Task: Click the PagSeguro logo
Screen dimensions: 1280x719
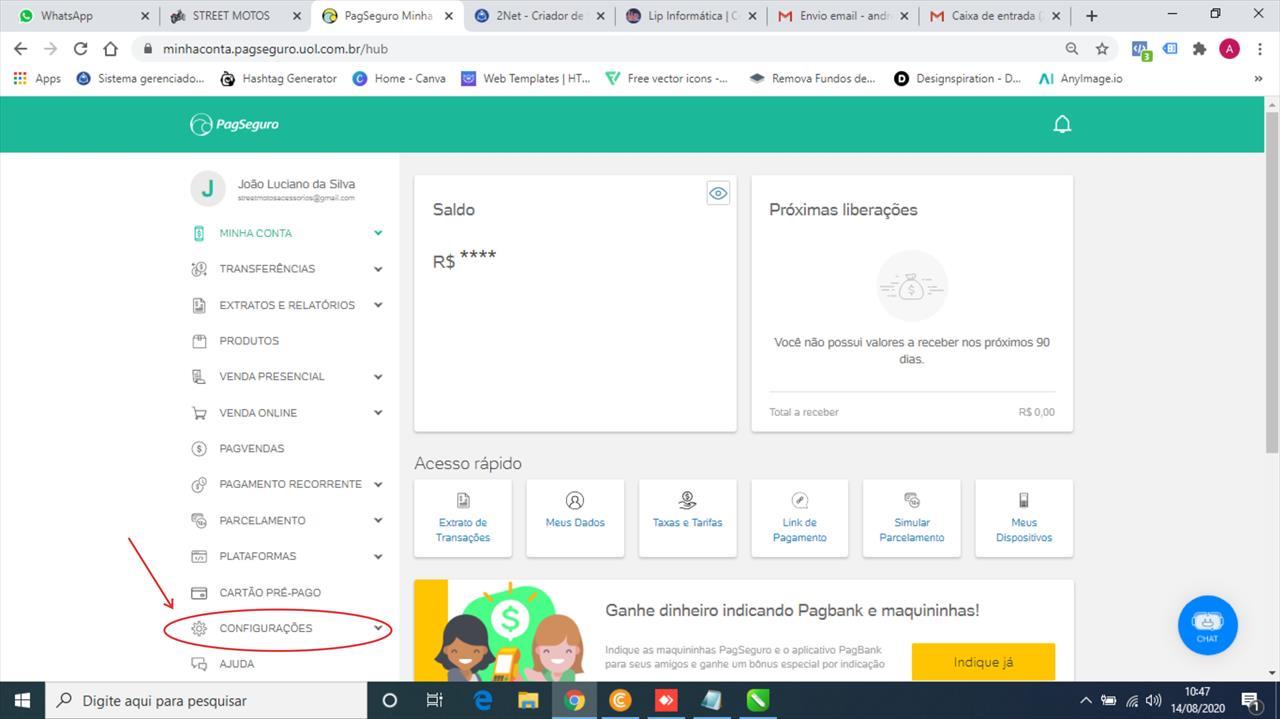Action: [x=234, y=124]
